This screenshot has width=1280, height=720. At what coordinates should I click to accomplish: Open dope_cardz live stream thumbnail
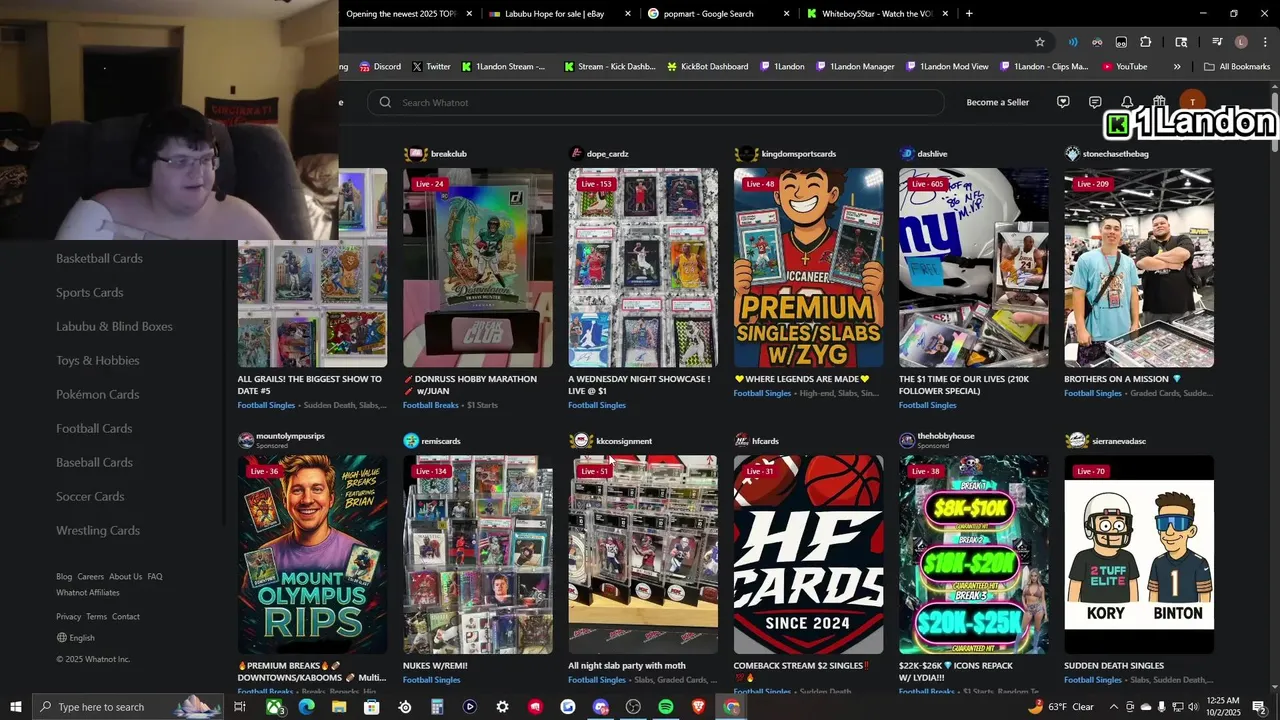pyautogui.click(x=643, y=268)
